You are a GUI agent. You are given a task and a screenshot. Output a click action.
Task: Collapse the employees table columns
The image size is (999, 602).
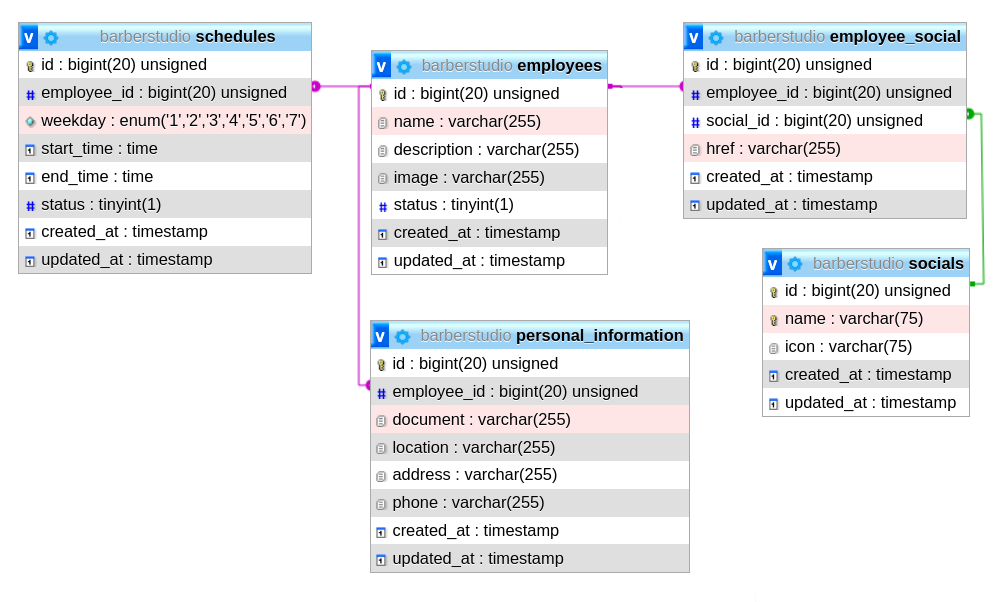[382, 66]
